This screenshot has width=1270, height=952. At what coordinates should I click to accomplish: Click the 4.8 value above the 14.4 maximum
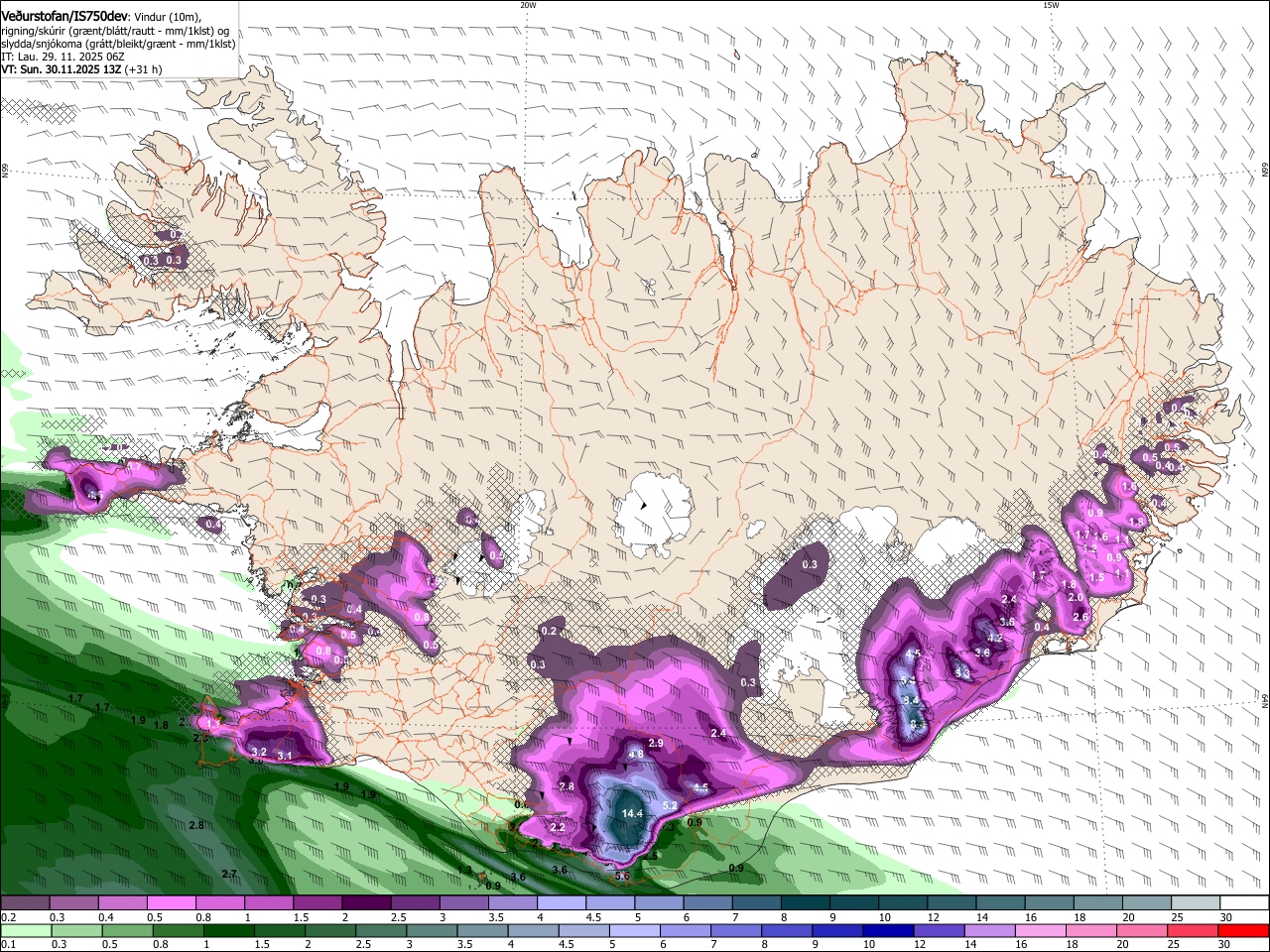636,754
